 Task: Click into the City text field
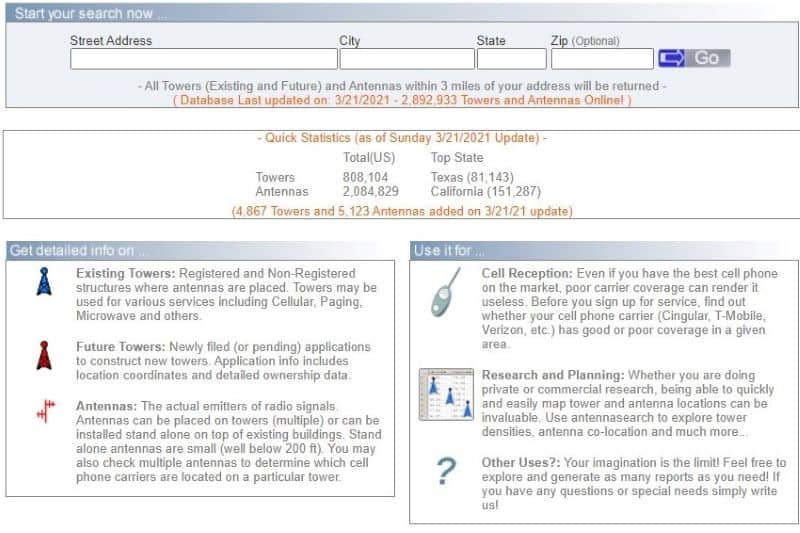(406, 59)
